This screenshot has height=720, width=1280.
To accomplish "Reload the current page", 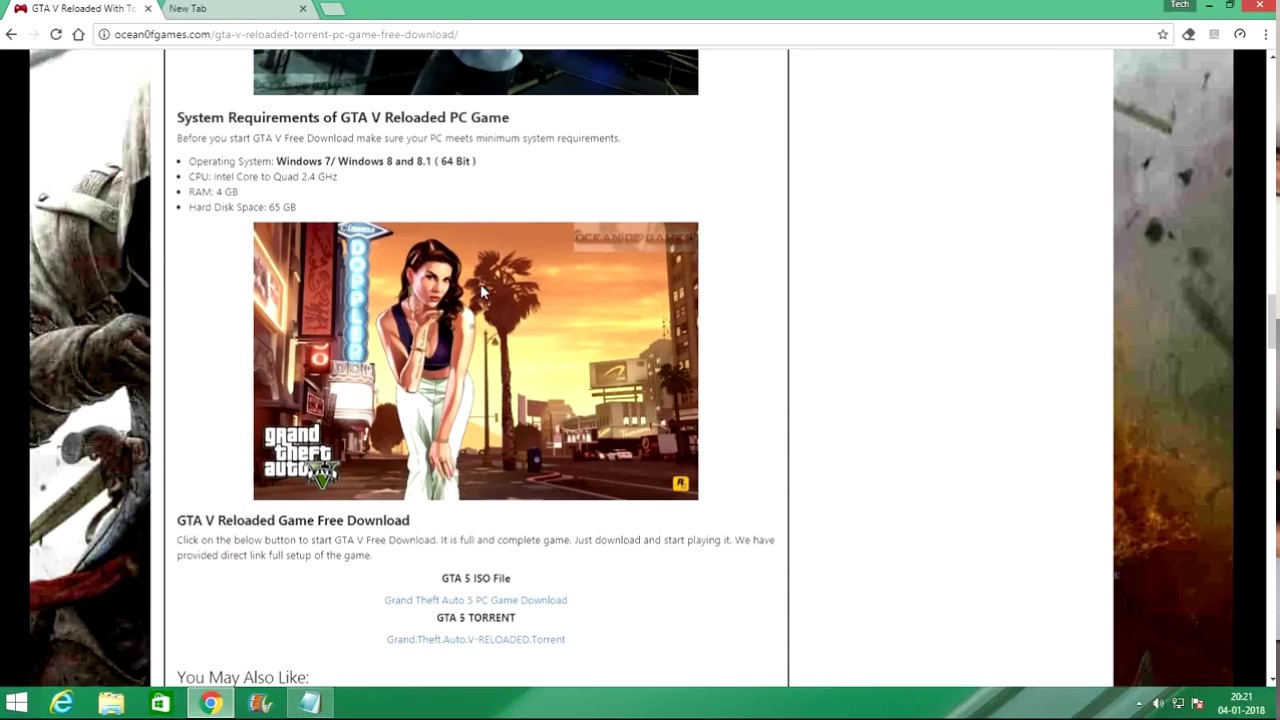I will 56,34.
